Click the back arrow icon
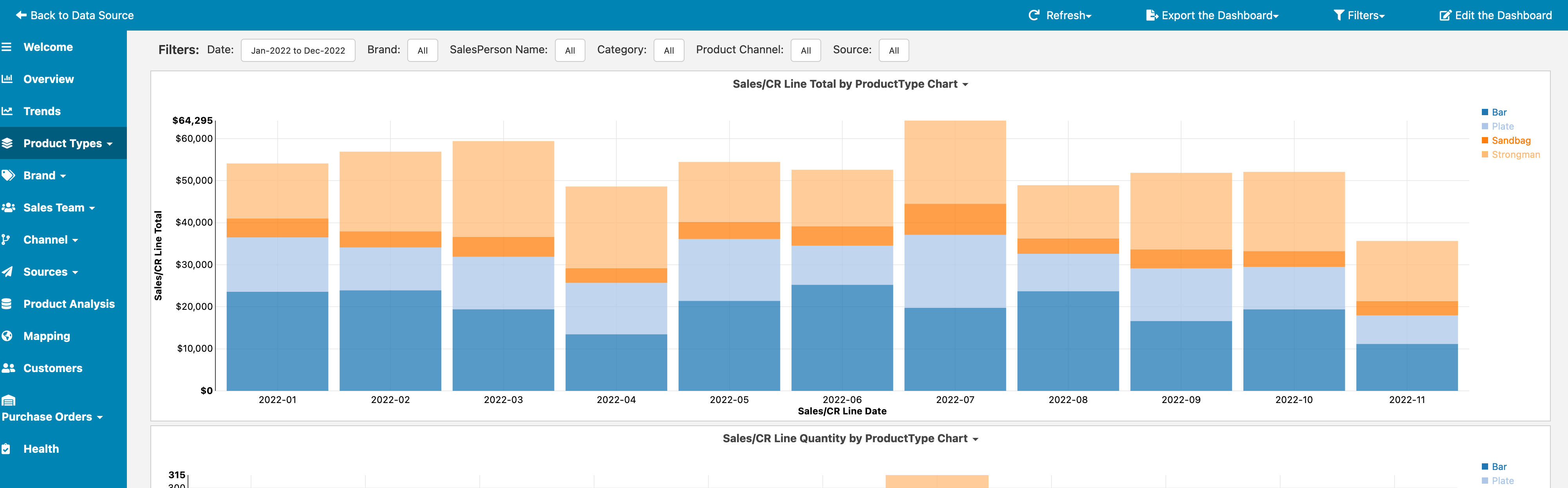 point(21,15)
